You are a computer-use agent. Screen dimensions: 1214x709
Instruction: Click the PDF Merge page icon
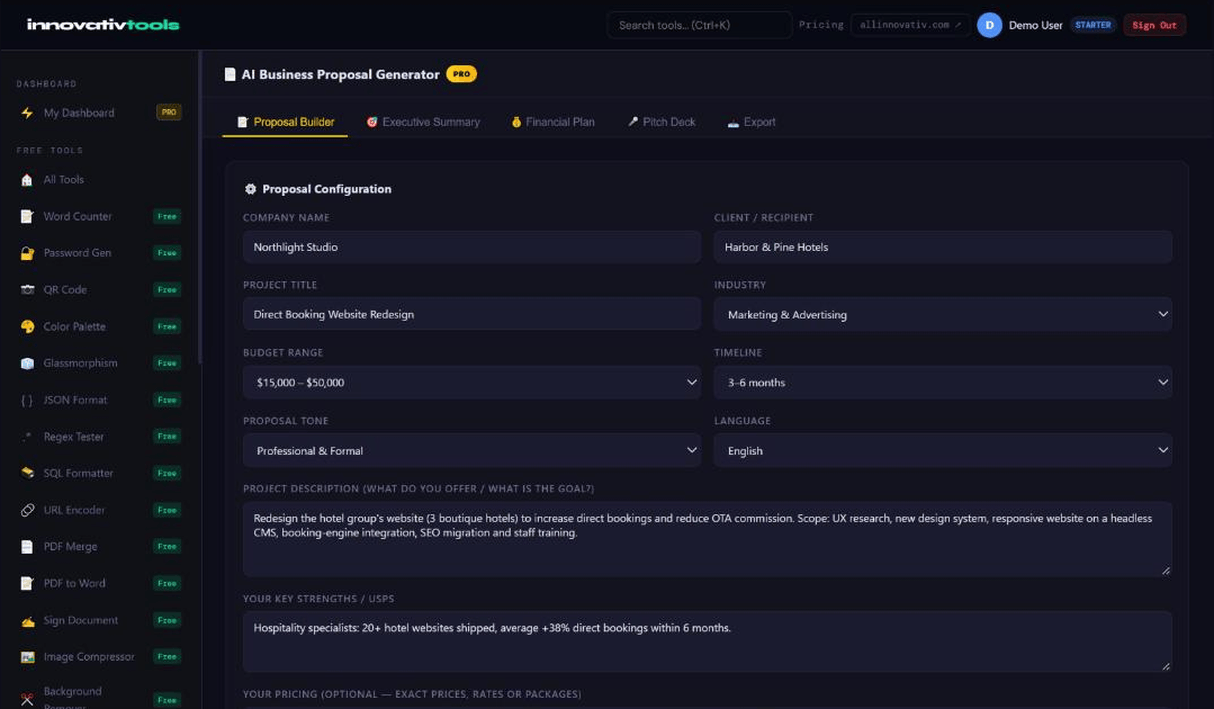(27, 547)
